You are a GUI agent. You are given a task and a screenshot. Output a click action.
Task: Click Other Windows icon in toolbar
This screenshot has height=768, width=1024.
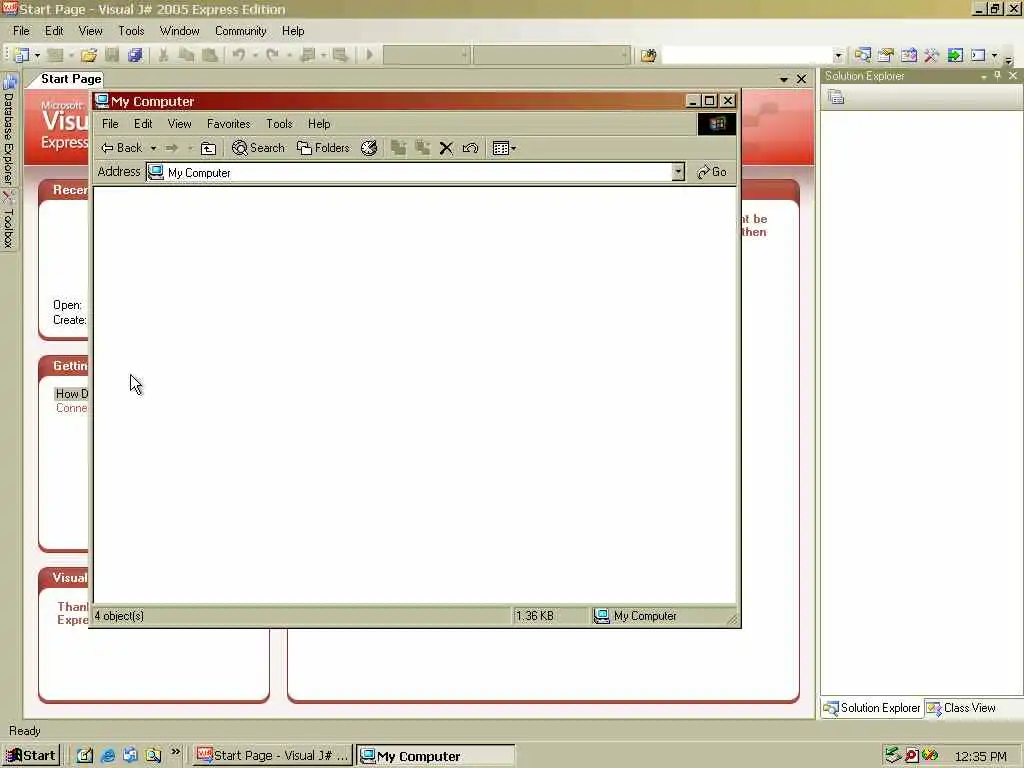pos(978,56)
